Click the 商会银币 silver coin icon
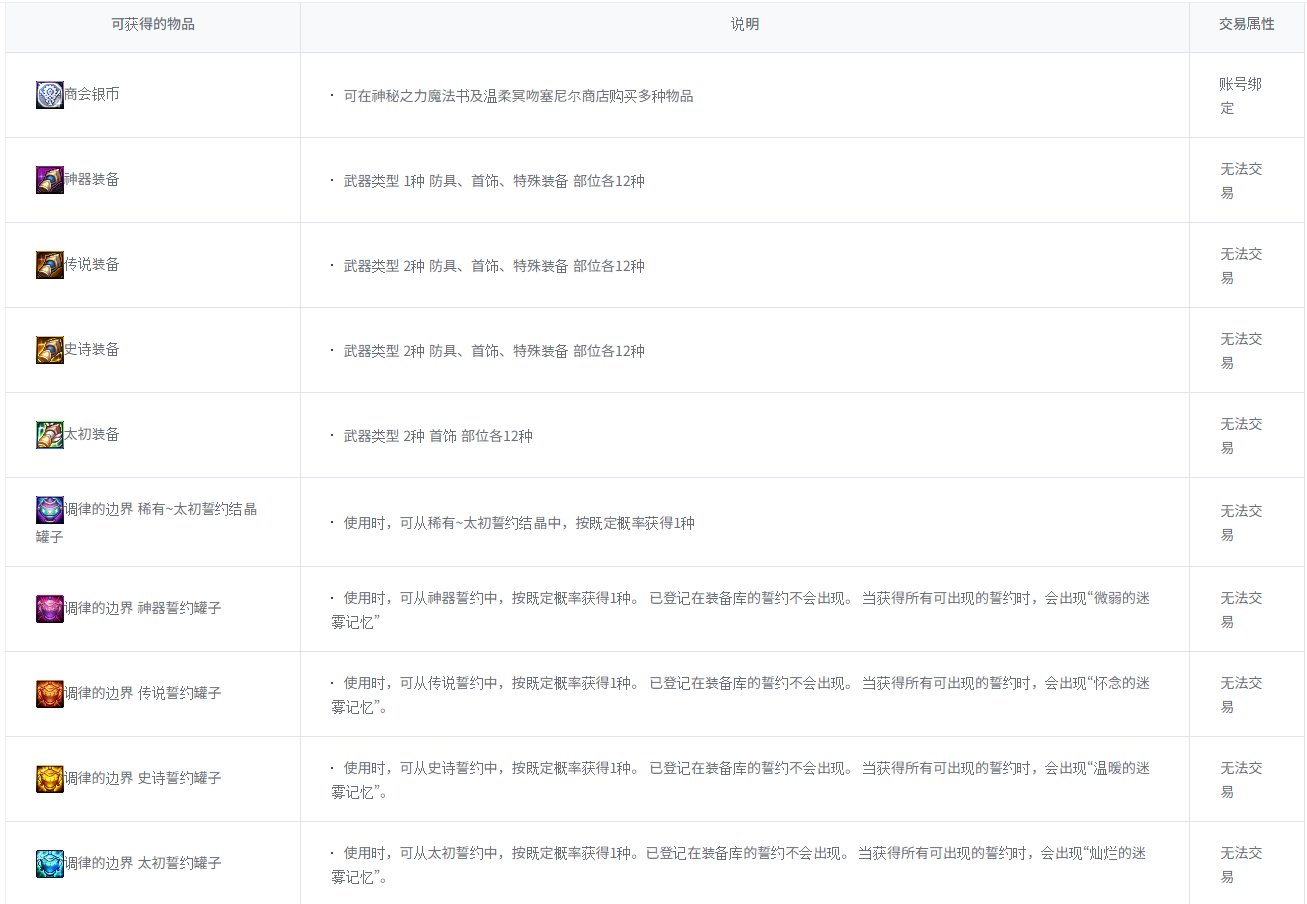The width and height of the screenshot is (1307, 904). click(50, 95)
